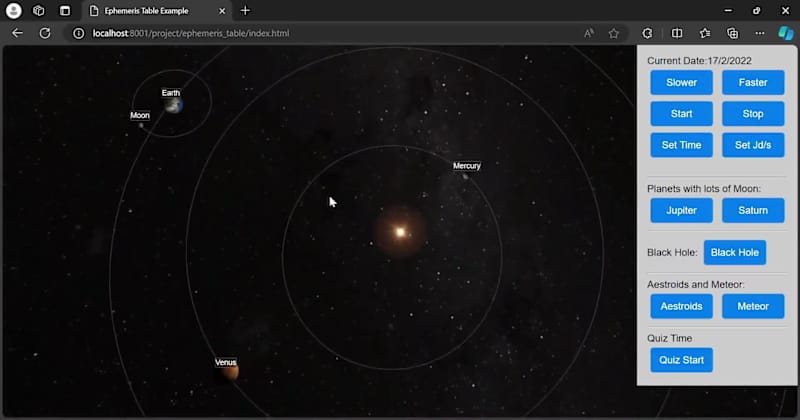Click the Moon label

(140, 115)
